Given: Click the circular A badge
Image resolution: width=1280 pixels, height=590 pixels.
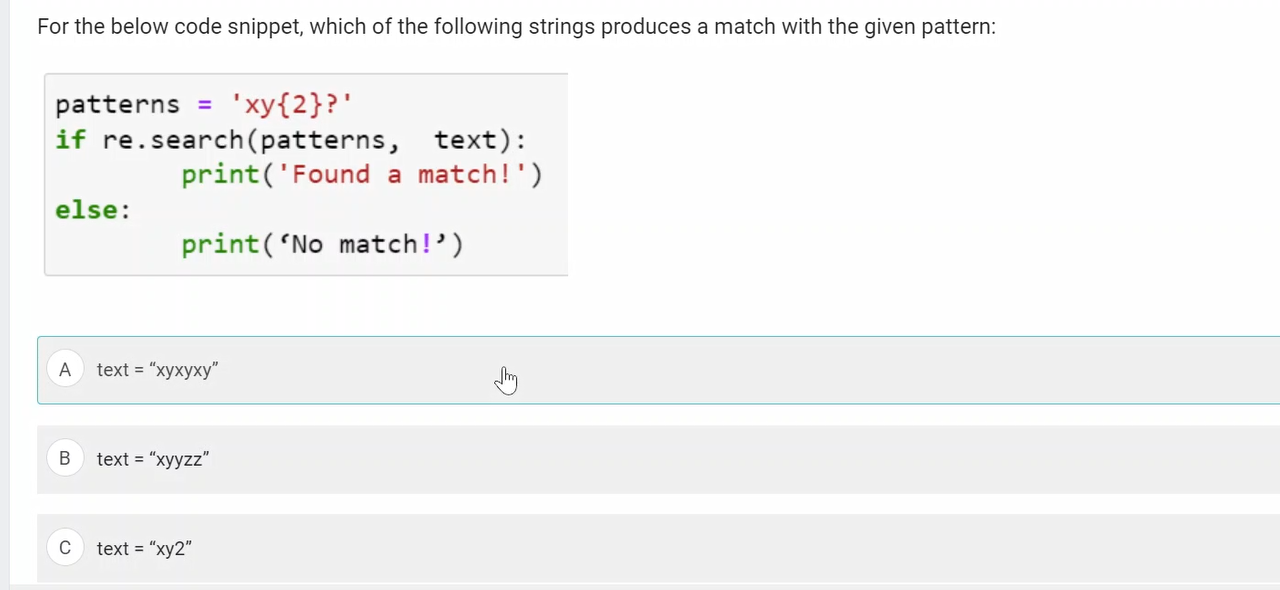Looking at the screenshot, I should (64, 370).
